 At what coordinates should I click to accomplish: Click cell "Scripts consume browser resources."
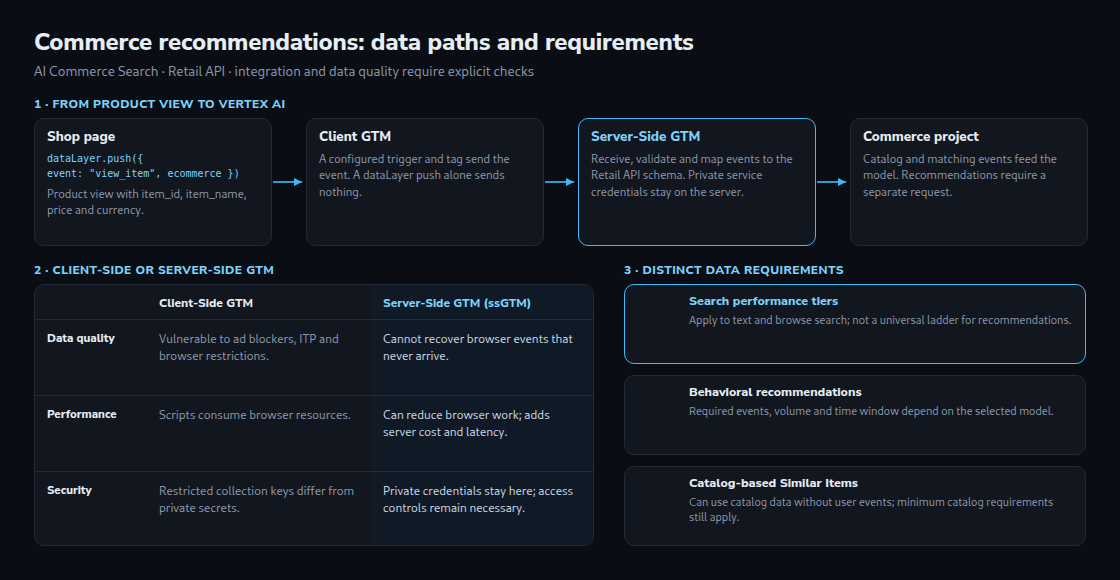[254, 415]
